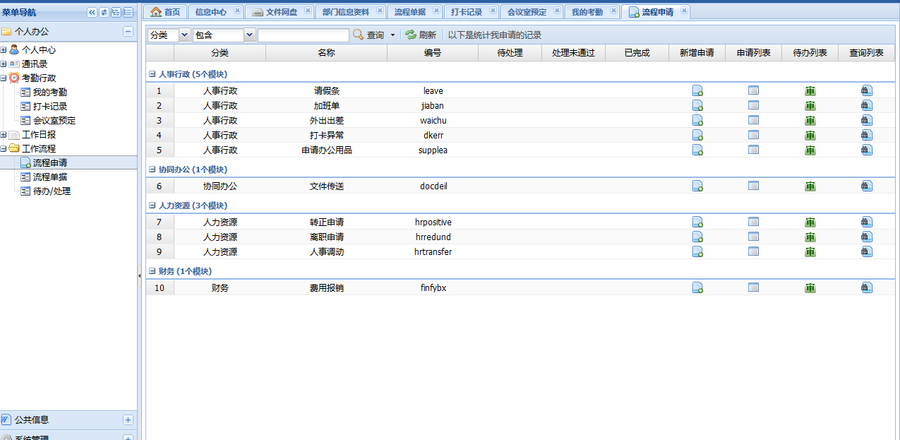This screenshot has height=440, width=900.
Task: Open pending list icon for dkerr row
Action: 810,135
